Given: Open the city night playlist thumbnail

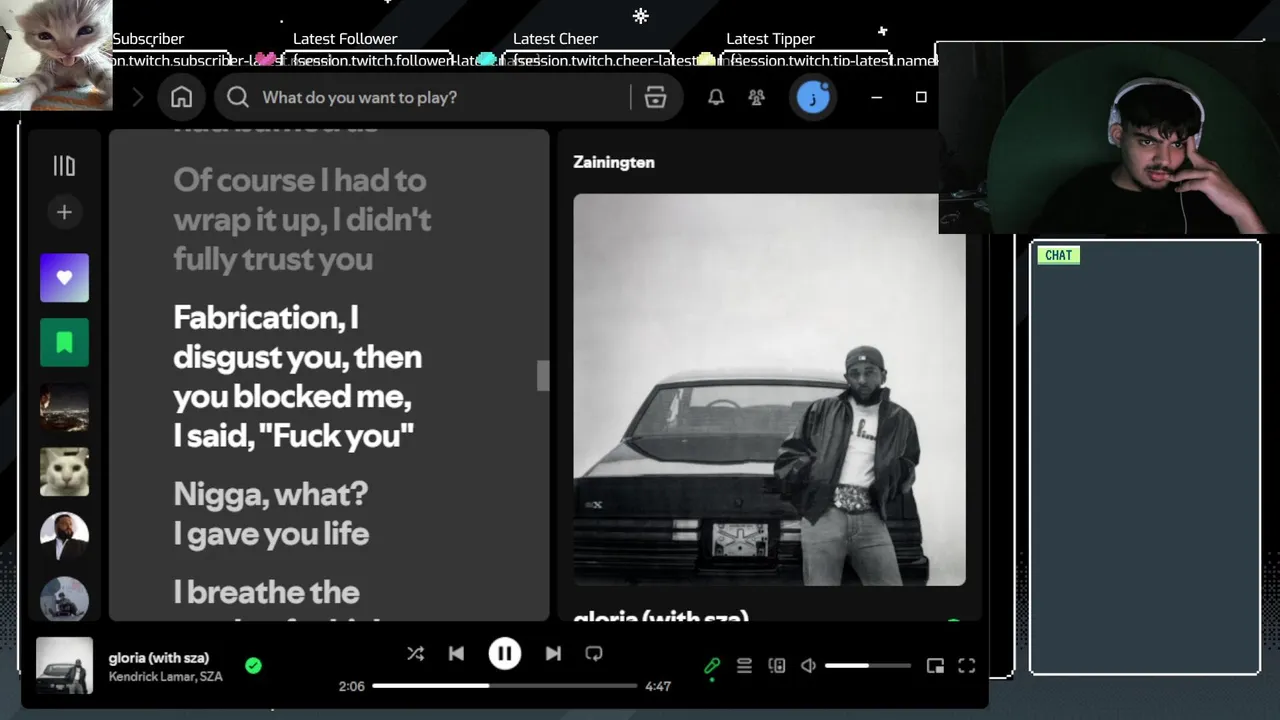Looking at the screenshot, I should [64, 408].
